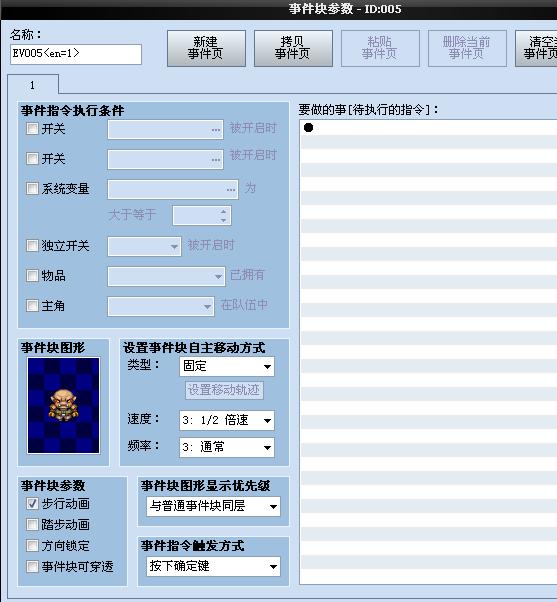
Task: Click the 粘贴事件页 button
Action: [380, 48]
